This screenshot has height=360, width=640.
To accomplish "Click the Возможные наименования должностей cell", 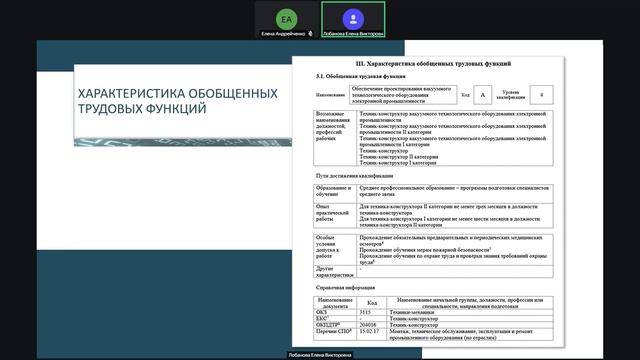I will 335,138.
